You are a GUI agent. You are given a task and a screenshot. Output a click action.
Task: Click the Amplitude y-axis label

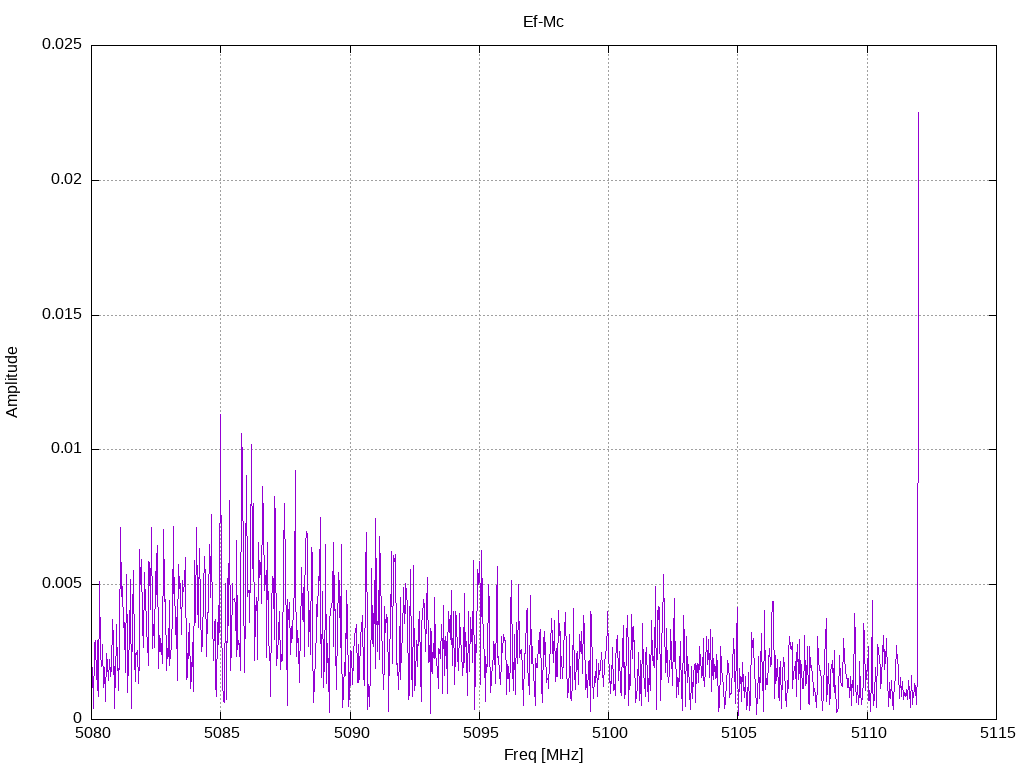coord(12,382)
